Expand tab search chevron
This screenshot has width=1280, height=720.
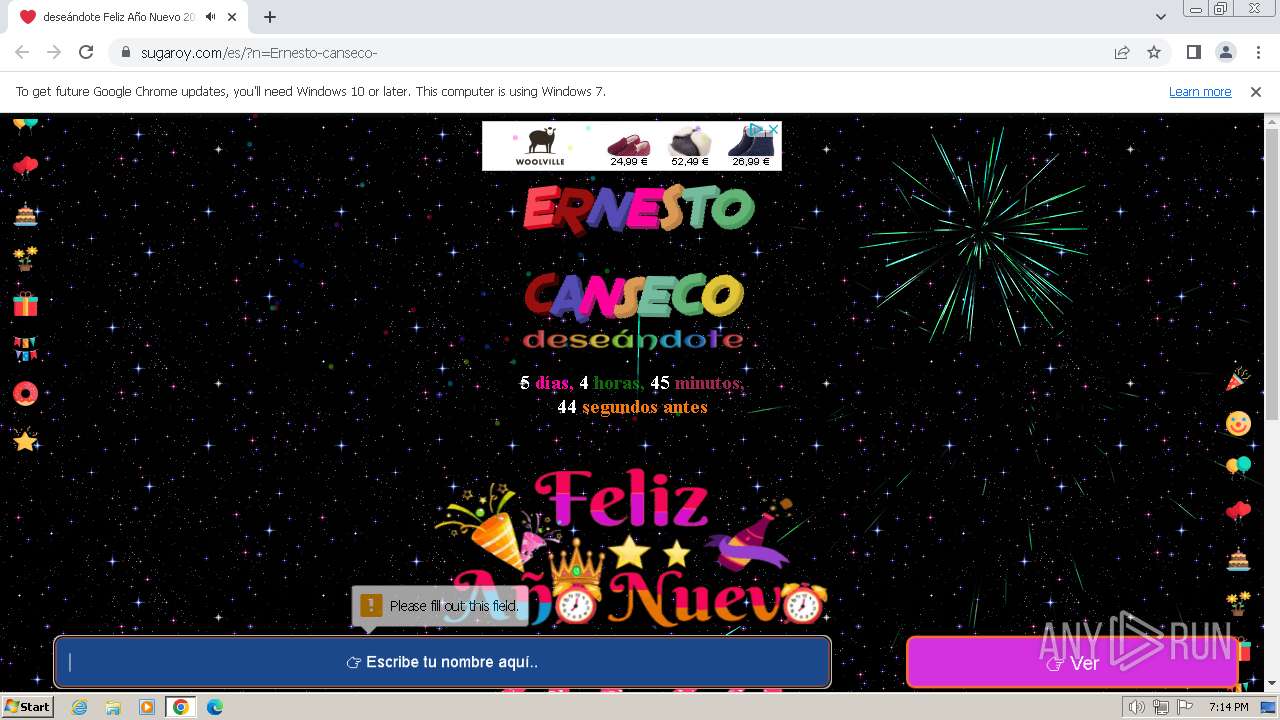(x=1161, y=17)
